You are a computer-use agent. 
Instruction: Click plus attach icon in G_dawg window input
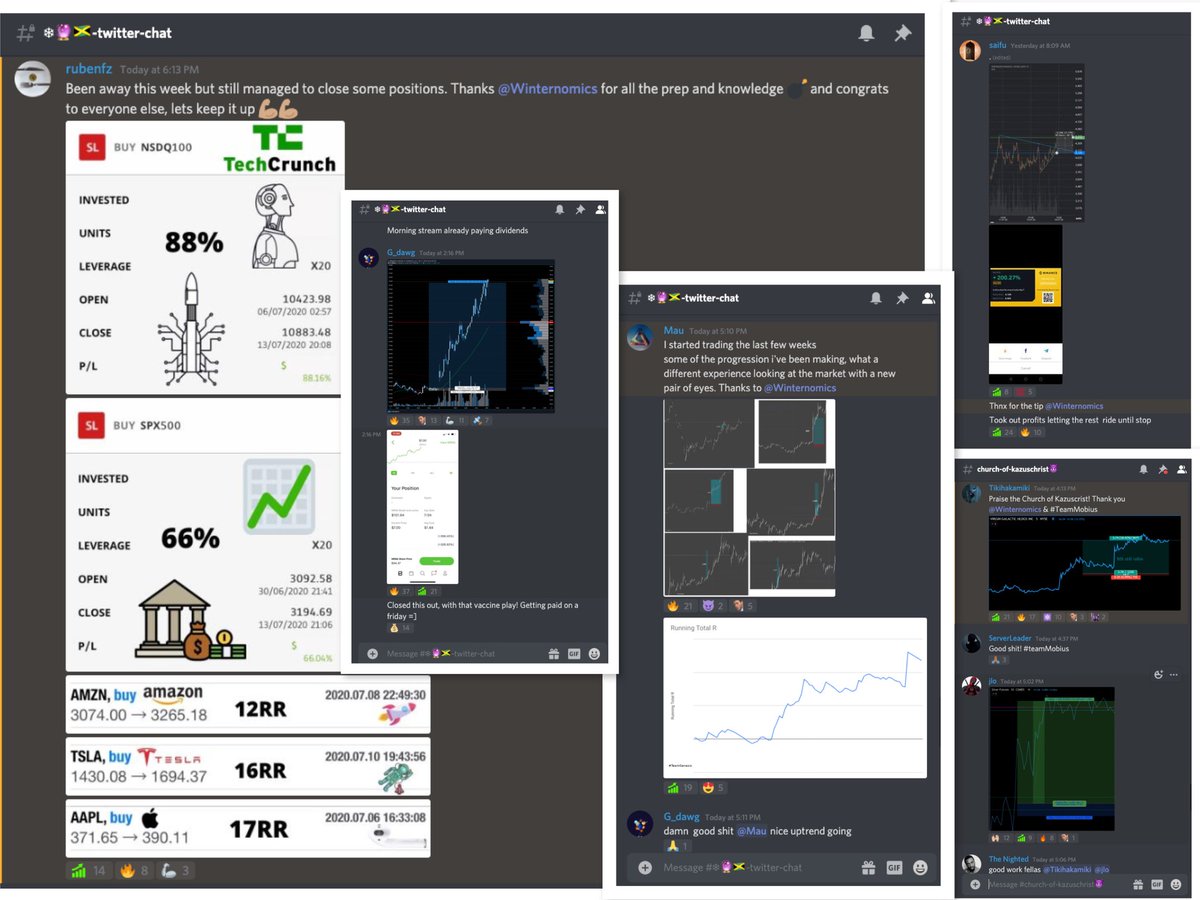click(372, 654)
